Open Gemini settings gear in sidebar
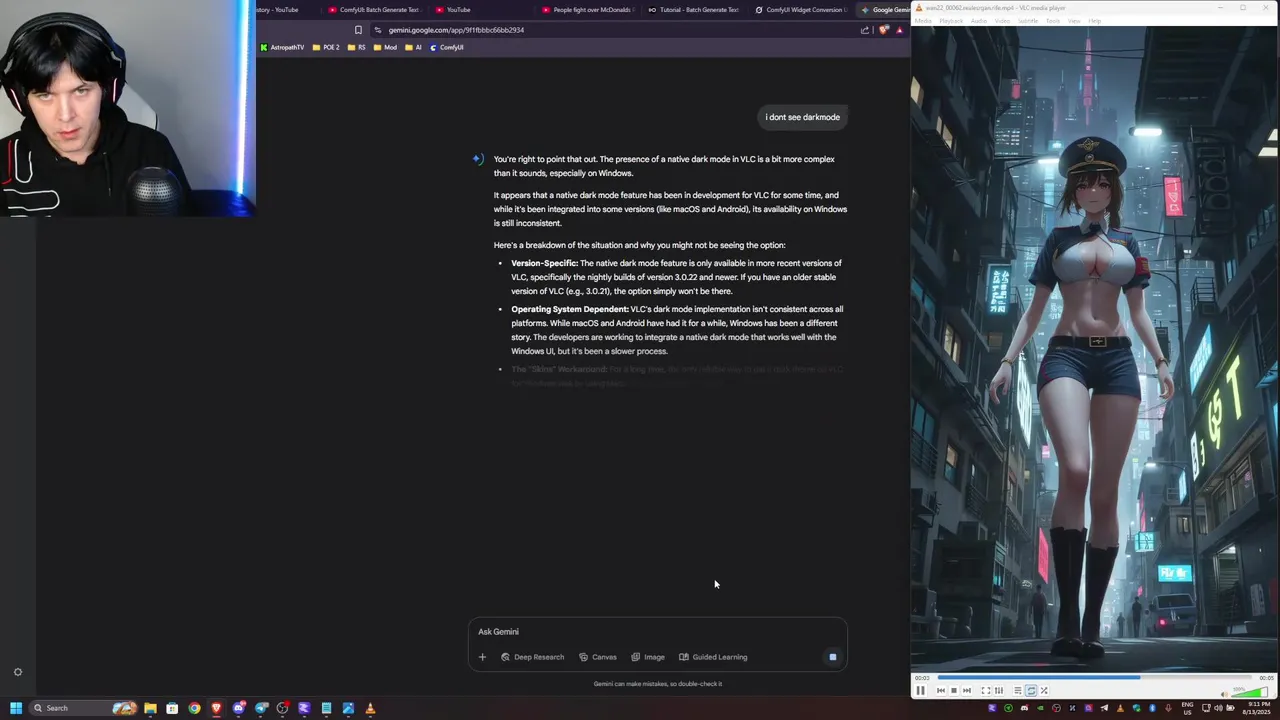This screenshot has height=720, width=1280. tap(17, 672)
